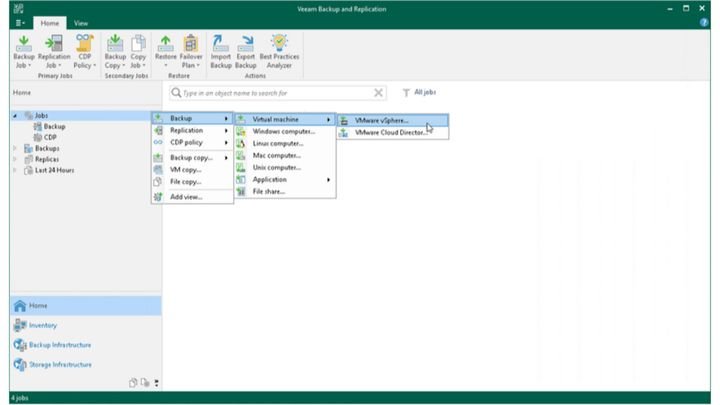Open the main application menu button
Viewport: 720px width, 405px height.
[x=20, y=23]
